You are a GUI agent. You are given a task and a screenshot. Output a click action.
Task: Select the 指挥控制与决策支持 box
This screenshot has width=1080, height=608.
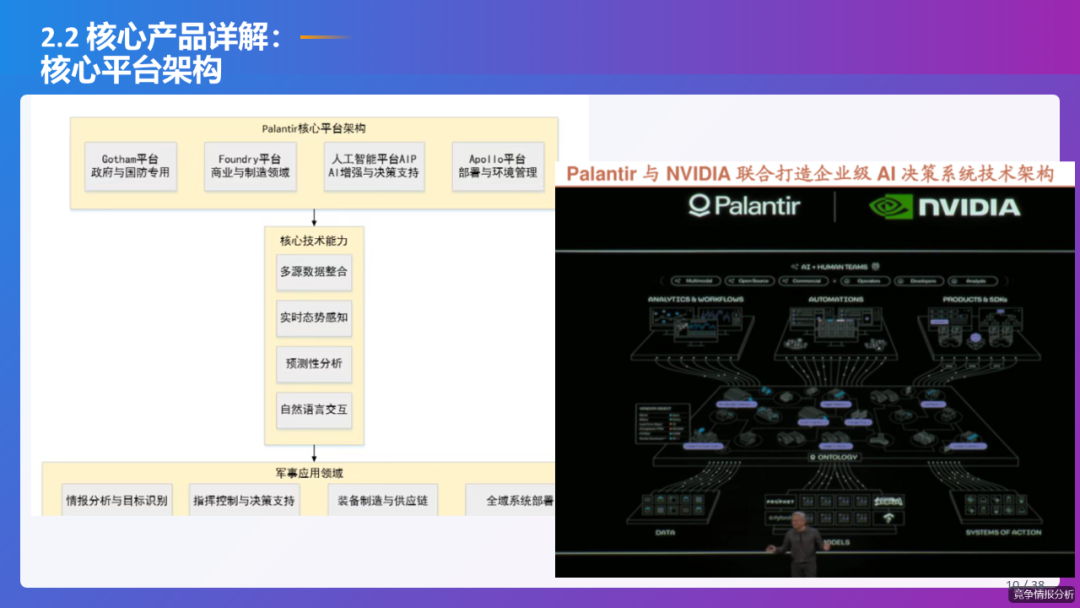pos(245,501)
